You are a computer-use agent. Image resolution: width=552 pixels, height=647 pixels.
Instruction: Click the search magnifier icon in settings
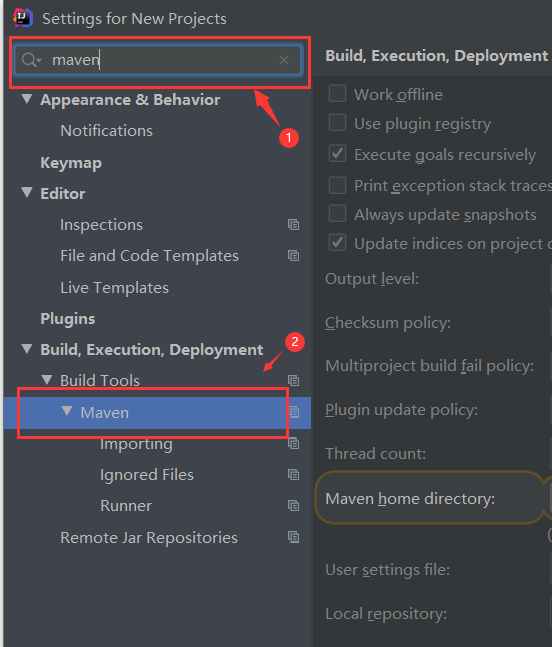tap(30, 60)
